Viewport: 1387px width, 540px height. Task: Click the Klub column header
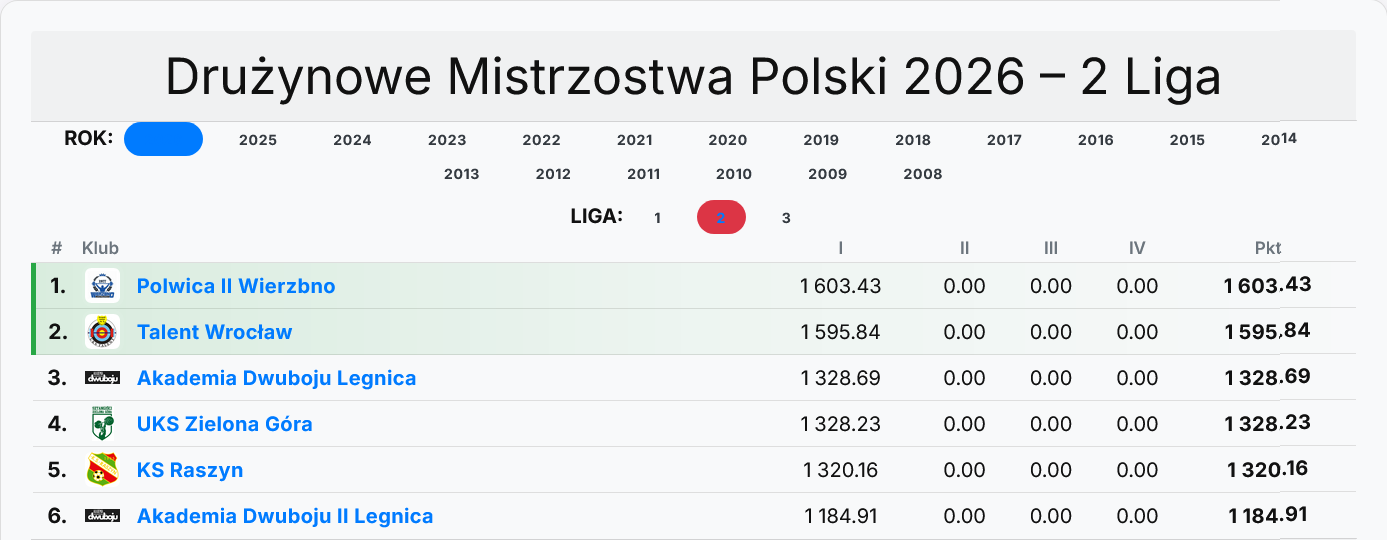[100, 248]
